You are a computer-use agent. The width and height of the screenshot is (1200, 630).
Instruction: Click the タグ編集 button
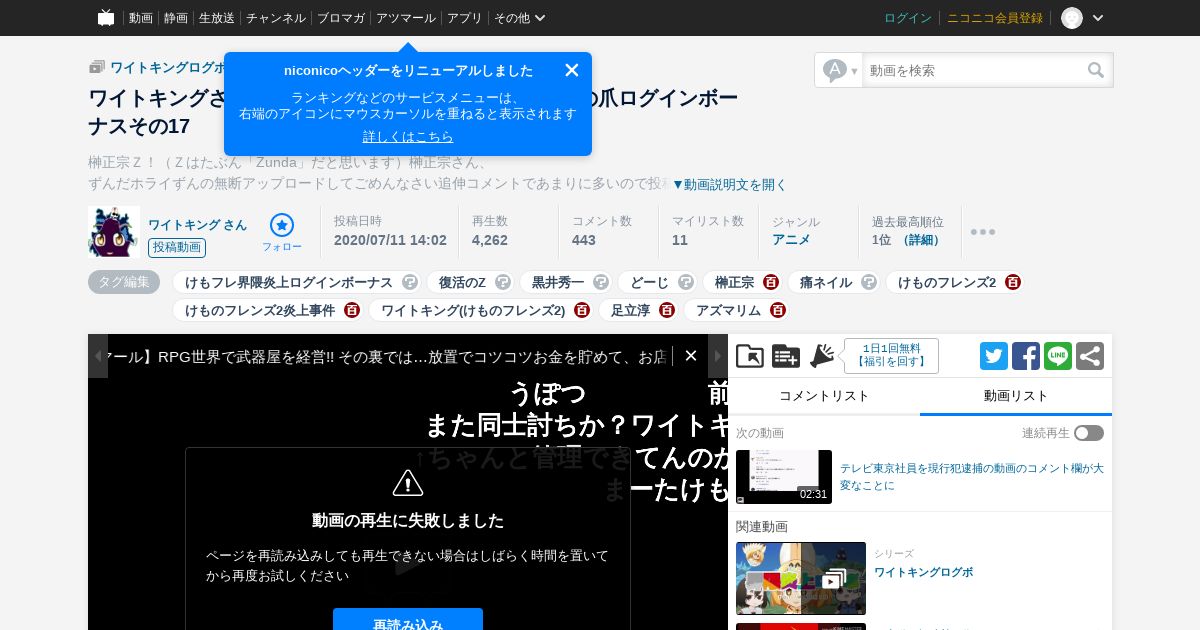click(x=124, y=282)
